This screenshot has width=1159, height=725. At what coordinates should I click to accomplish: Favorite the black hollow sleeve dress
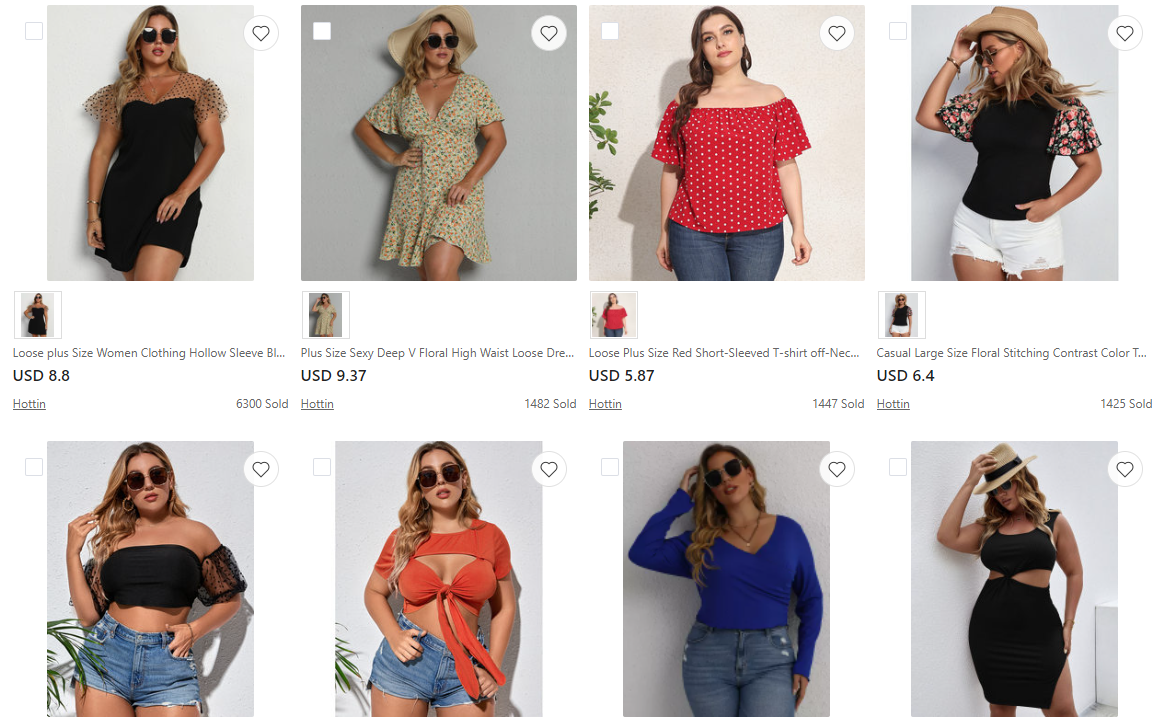261,33
